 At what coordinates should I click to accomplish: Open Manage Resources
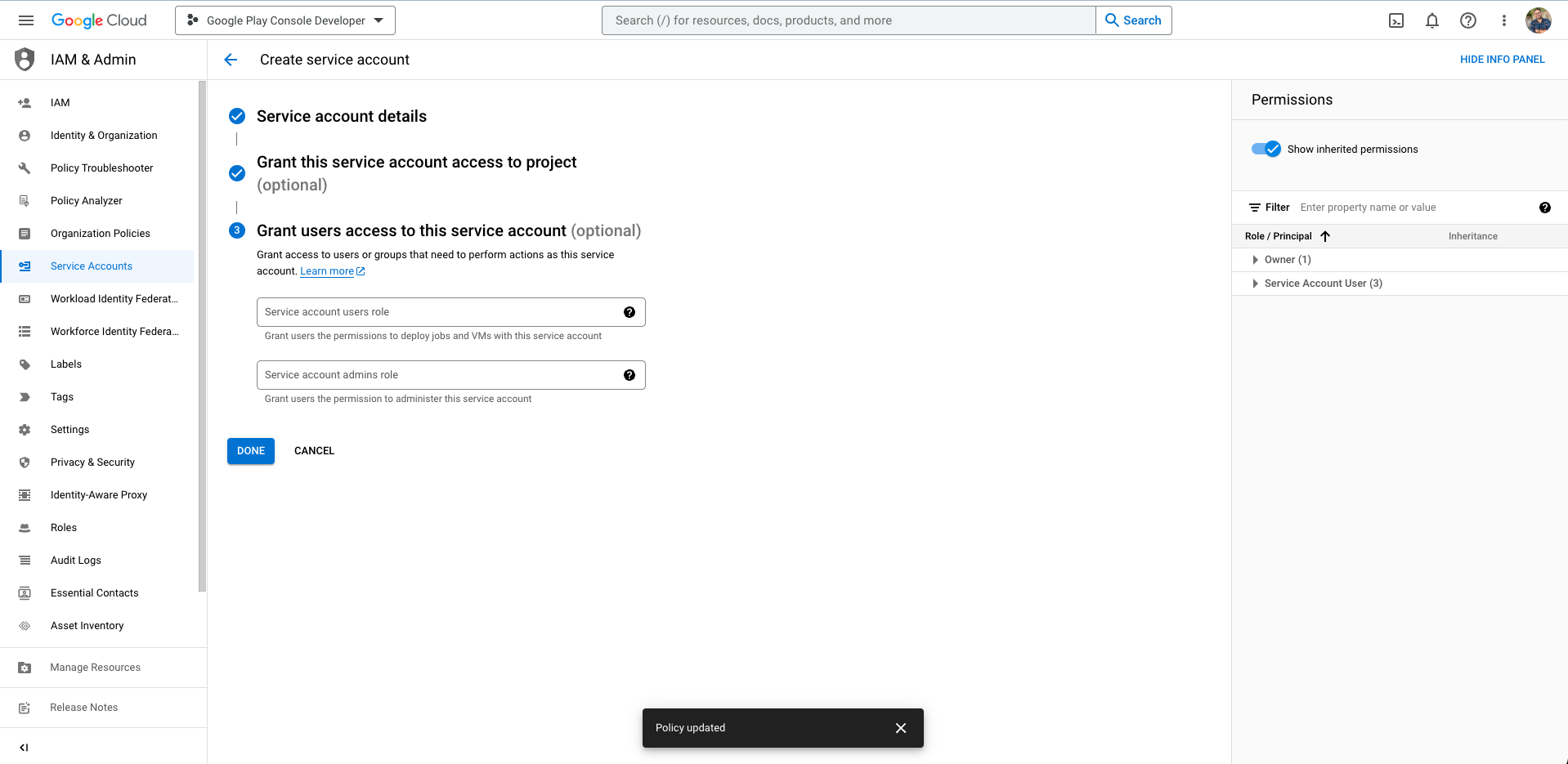[103, 668]
